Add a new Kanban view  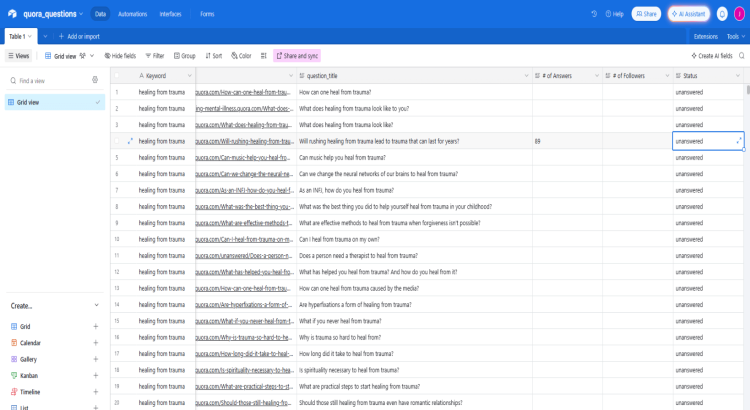click(x=96, y=375)
